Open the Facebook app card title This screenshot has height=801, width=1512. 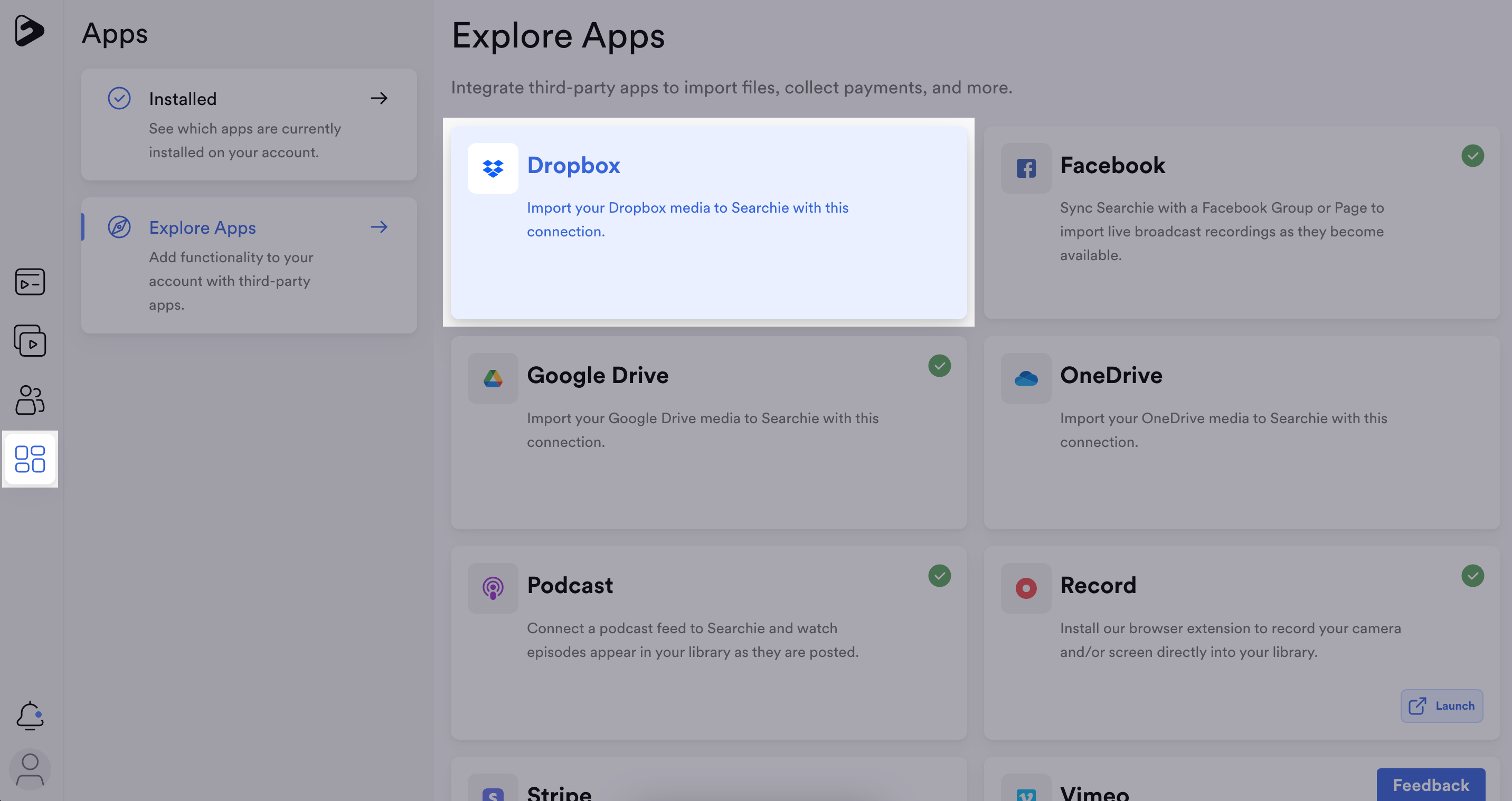coord(1112,166)
